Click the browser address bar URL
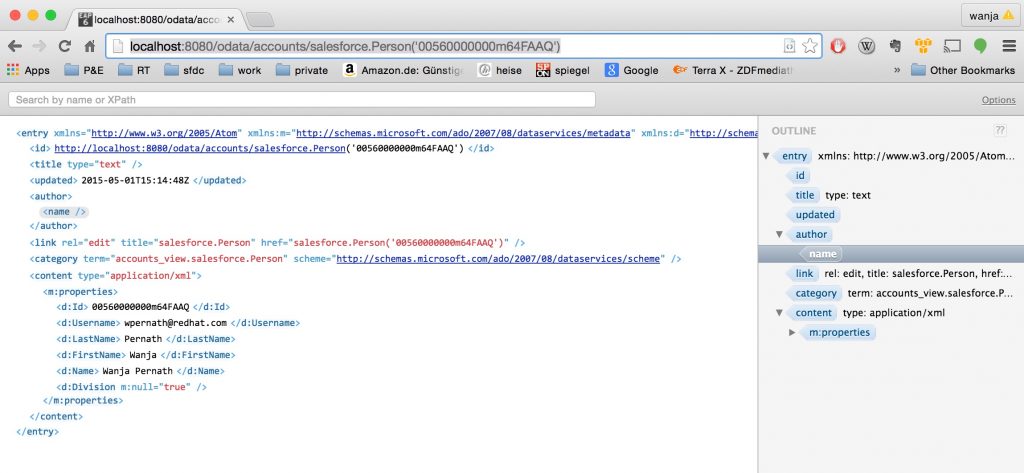The width and height of the screenshot is (1024, 473). coord(345,46)
